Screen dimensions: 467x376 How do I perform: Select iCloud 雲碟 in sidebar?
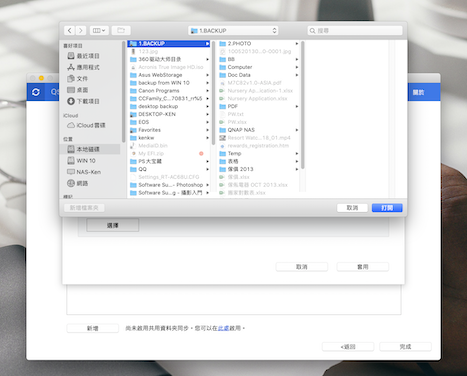[86, 125]
